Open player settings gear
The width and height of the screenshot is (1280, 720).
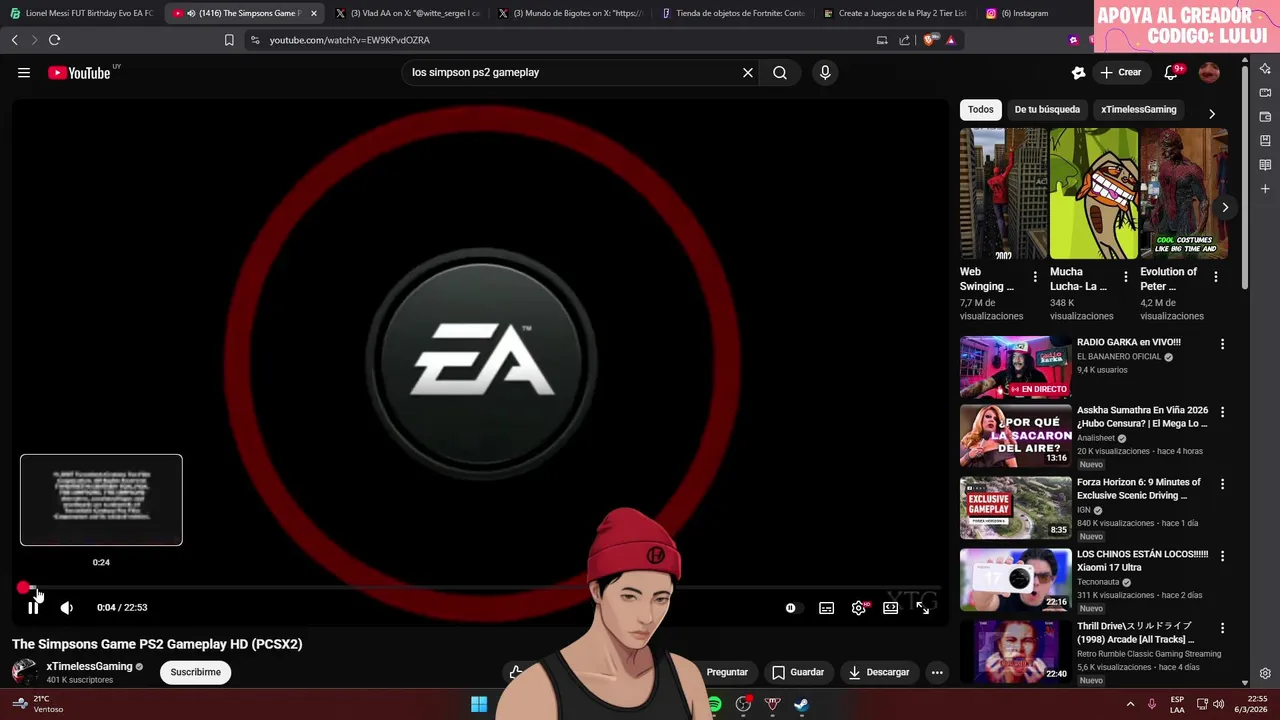tap(859, 608)
